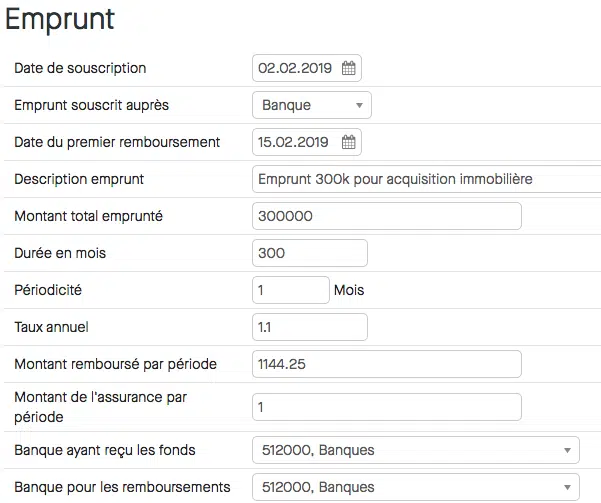Select the Montant remboursé par période field
The width and height of the screenshot is (601, 503).
coord(387,364)
